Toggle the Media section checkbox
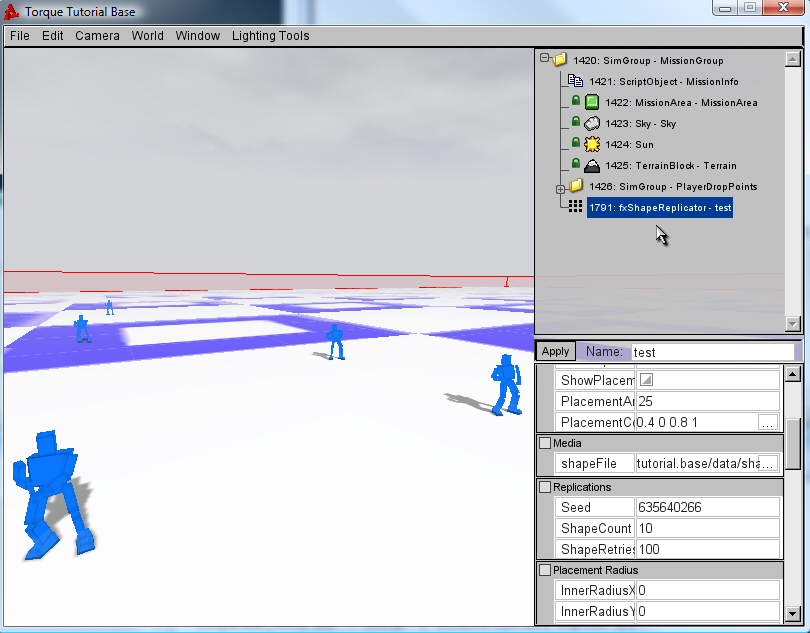 click(545, 443)
